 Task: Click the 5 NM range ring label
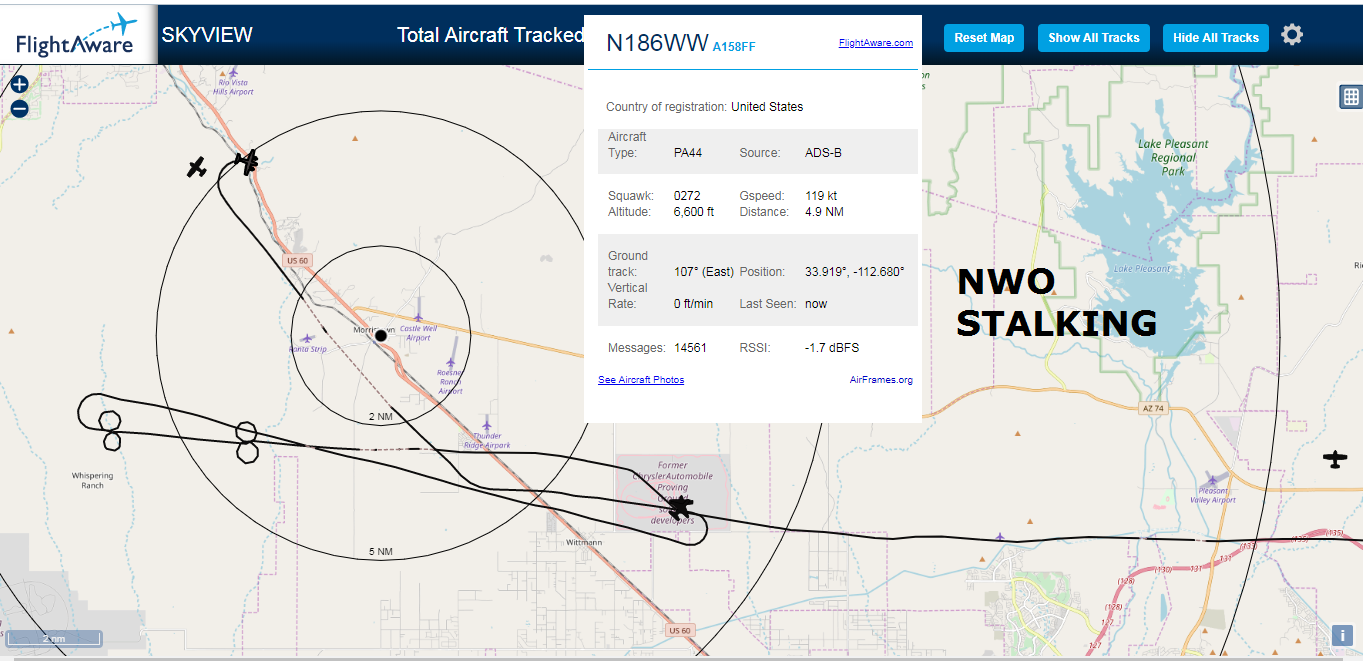[x=380, y=552]
